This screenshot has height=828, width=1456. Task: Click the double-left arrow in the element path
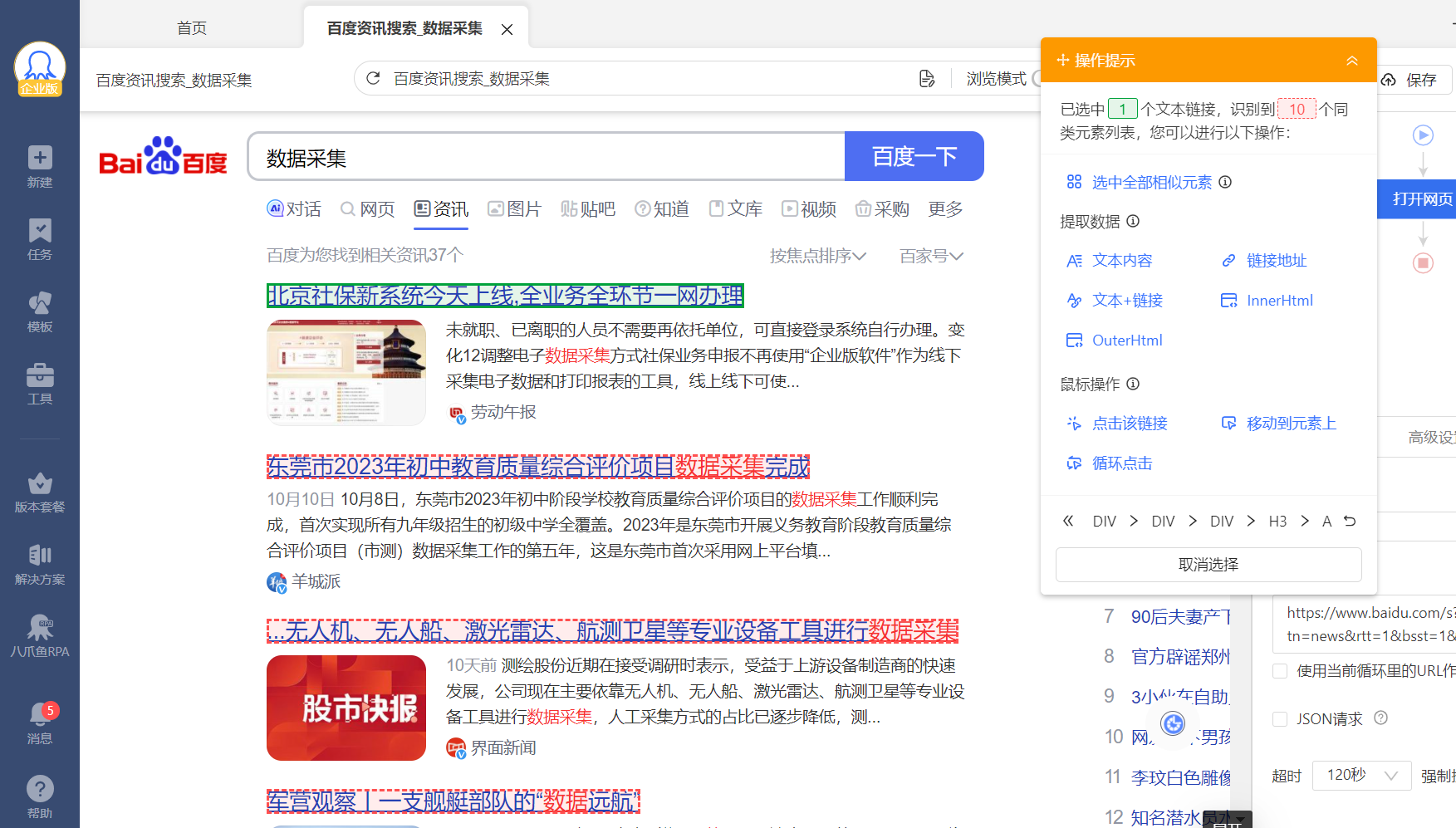pos(1068,521)
